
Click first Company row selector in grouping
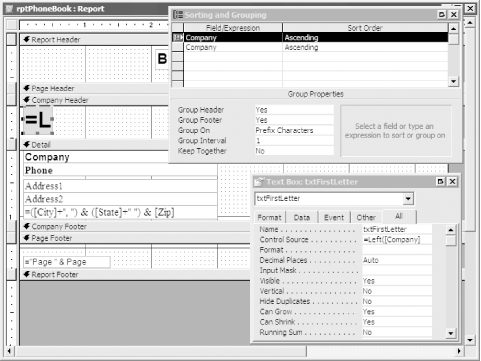point(178,37)
